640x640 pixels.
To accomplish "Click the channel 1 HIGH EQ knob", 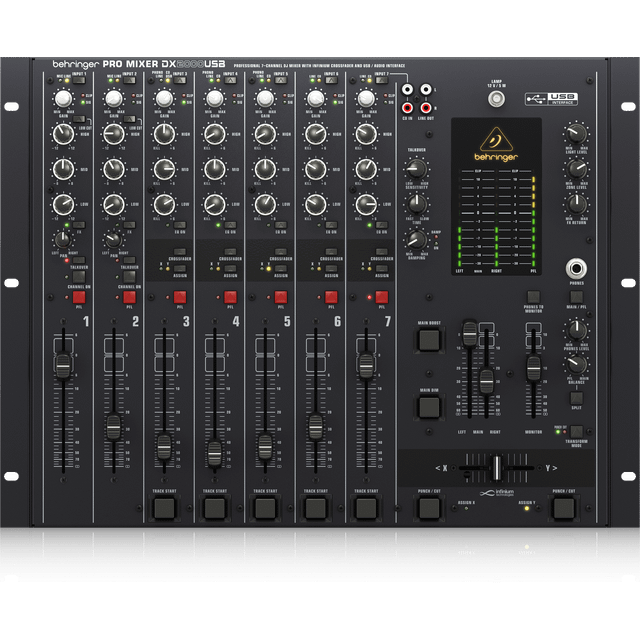I will pos(63,134).
